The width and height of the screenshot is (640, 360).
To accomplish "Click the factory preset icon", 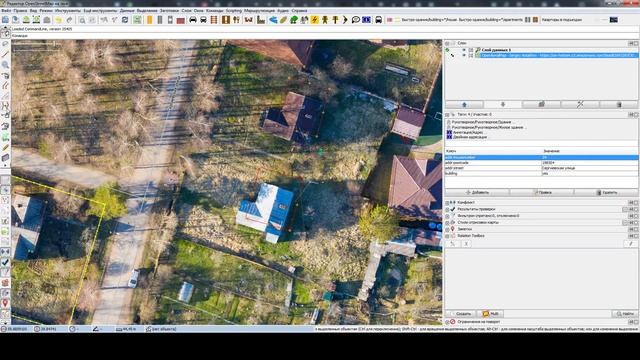I will pyautogui.click(x=261, y=20).
